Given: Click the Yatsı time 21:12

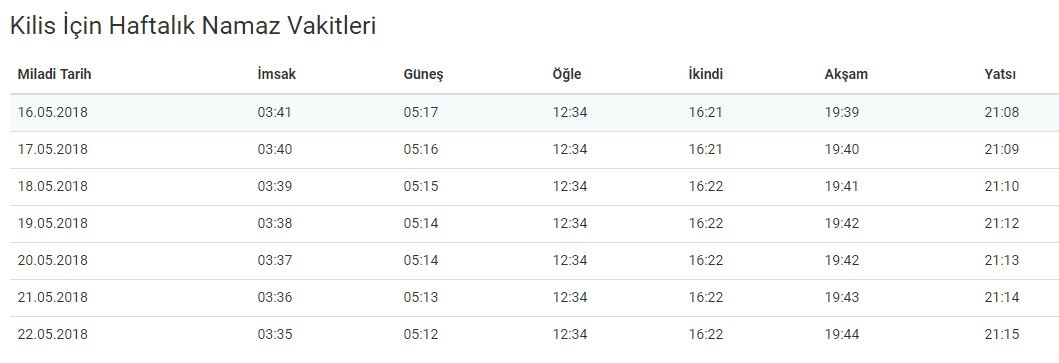Looking at the screenshot, I should 1002,223.
